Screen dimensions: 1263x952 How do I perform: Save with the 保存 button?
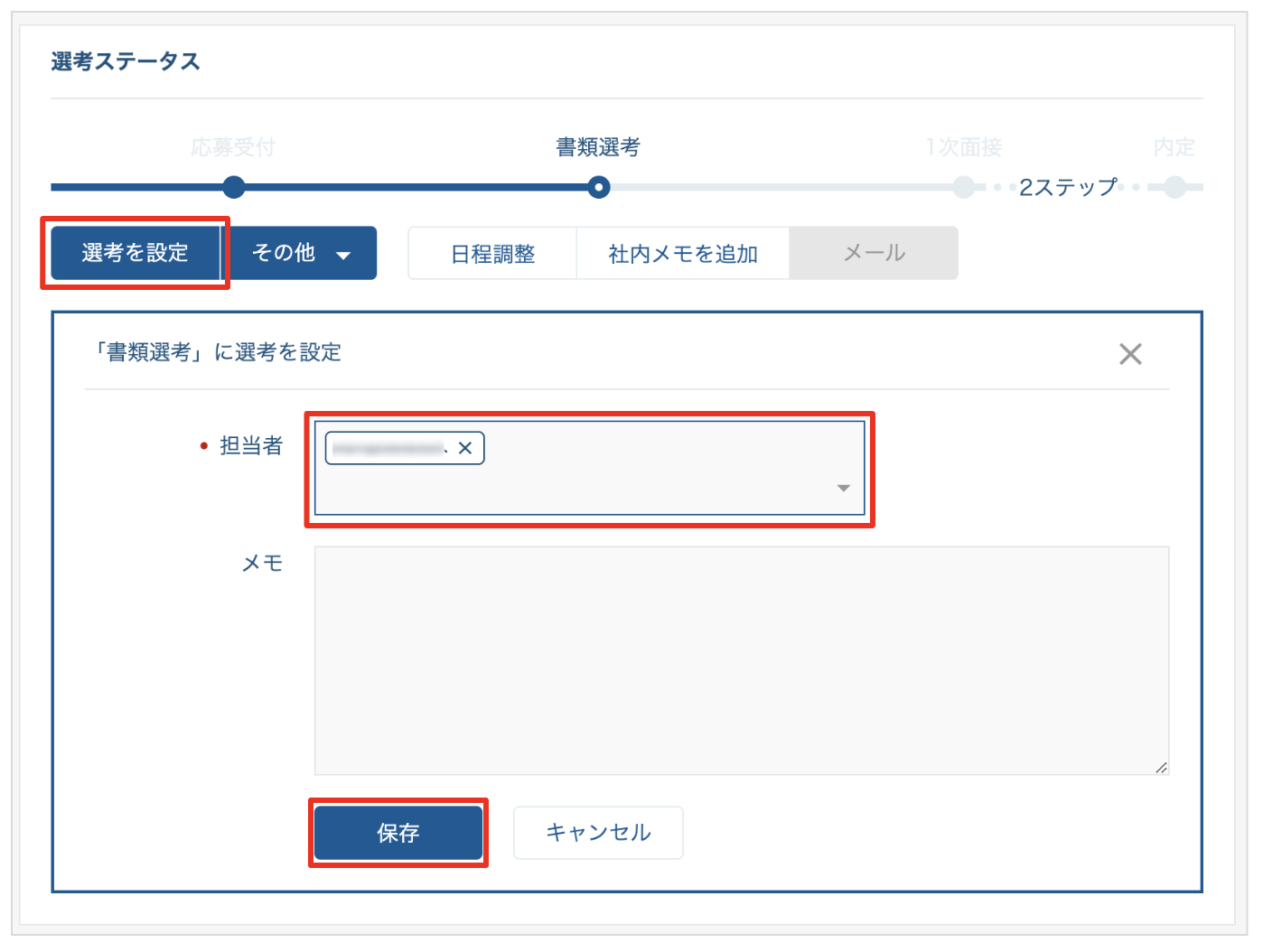pos(398,833)
